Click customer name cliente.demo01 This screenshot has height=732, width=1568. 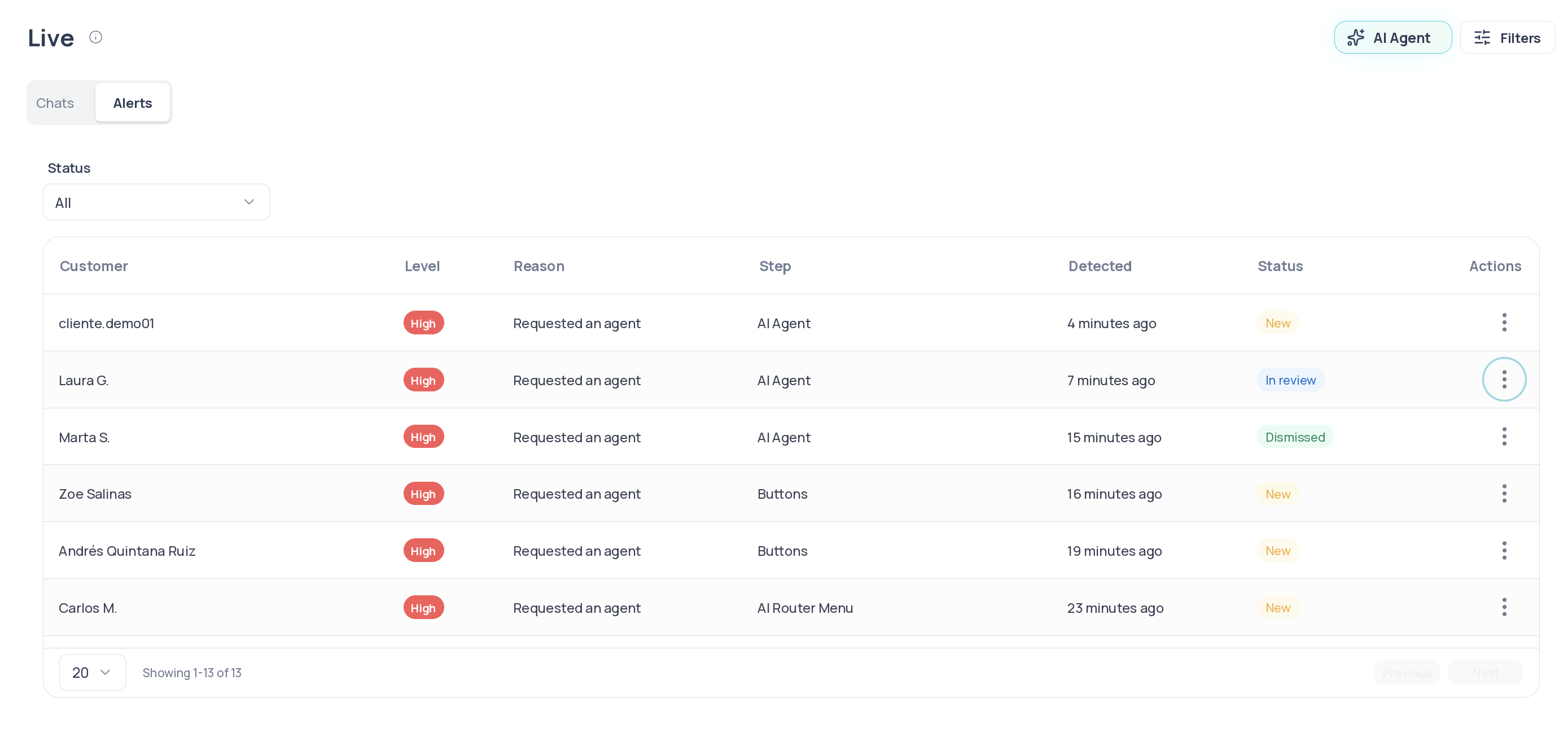click(x=107, y=324)
